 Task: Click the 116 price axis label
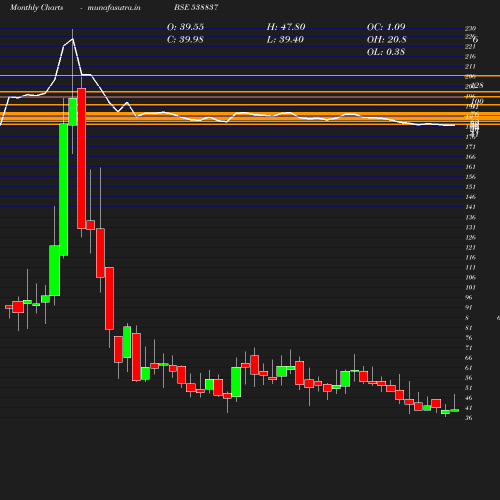pyautogui.click(x=470, y=258)
